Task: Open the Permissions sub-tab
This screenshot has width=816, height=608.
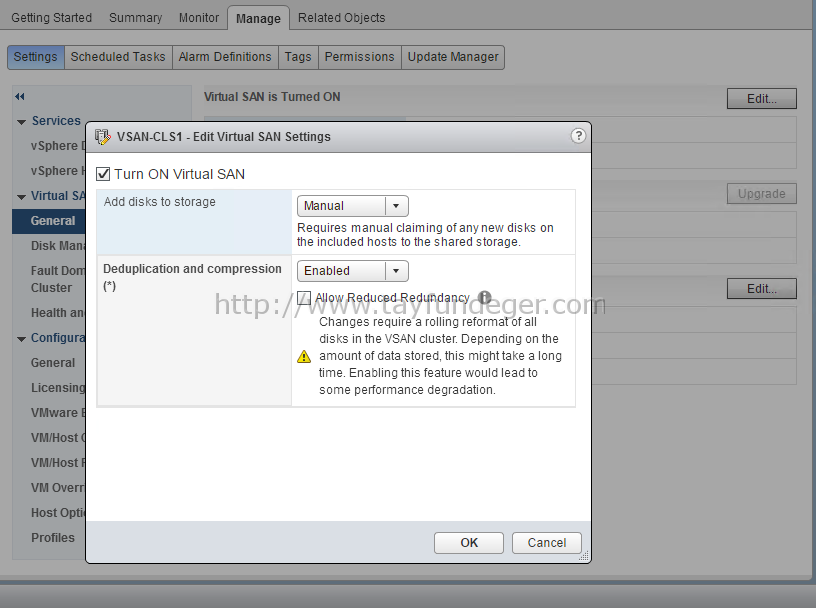Action: pyautogui.click(x=360, y=57)
